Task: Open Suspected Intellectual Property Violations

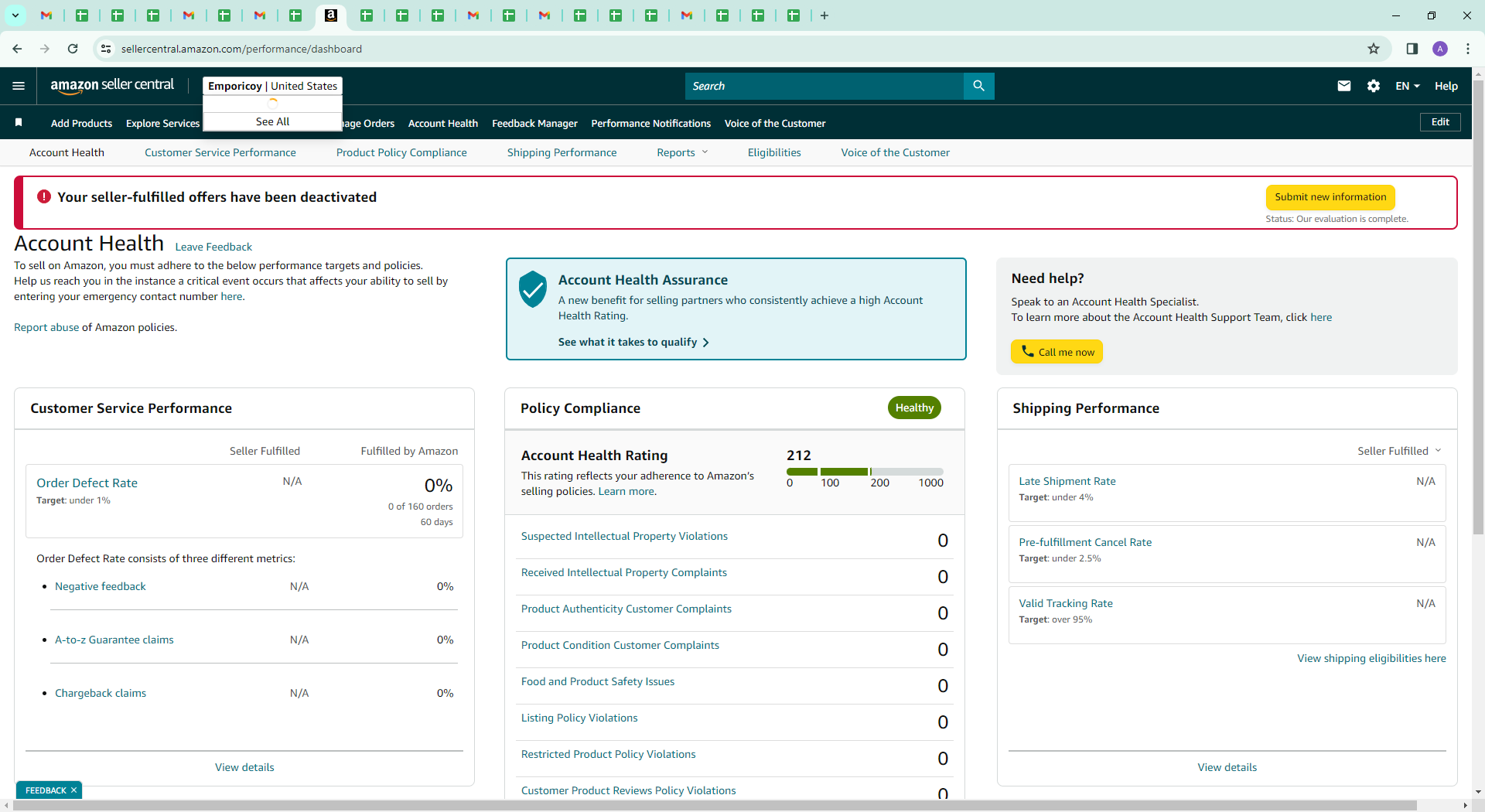Action: [x=624, y=536]
